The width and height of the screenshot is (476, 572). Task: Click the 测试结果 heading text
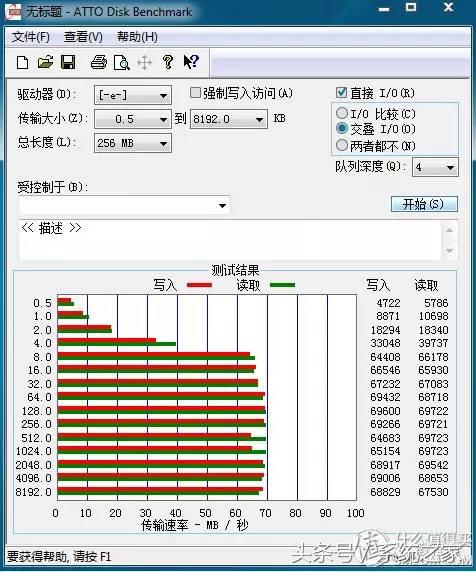click(235, 270)
